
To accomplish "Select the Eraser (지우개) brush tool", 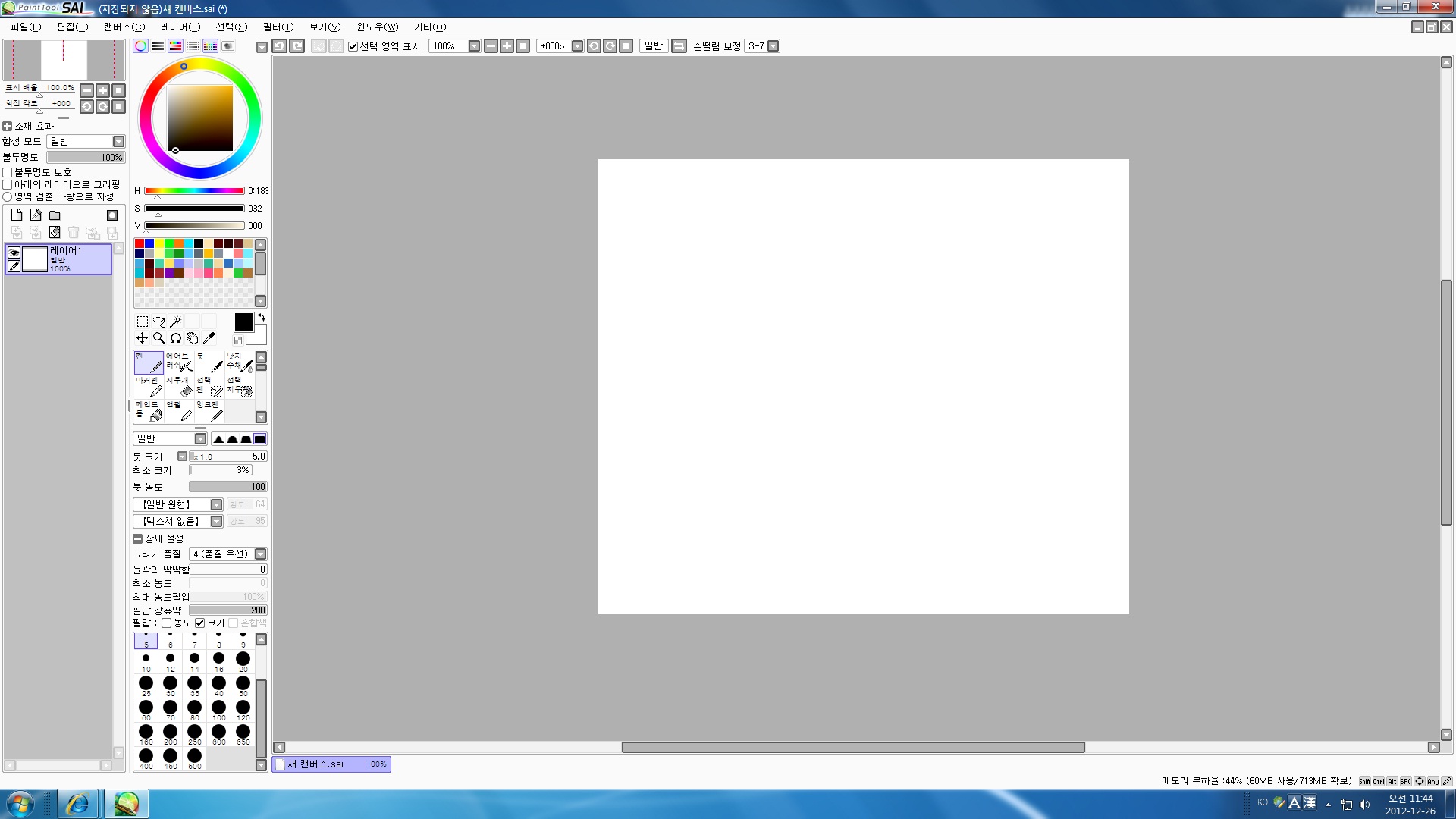I will pos(180,387).
